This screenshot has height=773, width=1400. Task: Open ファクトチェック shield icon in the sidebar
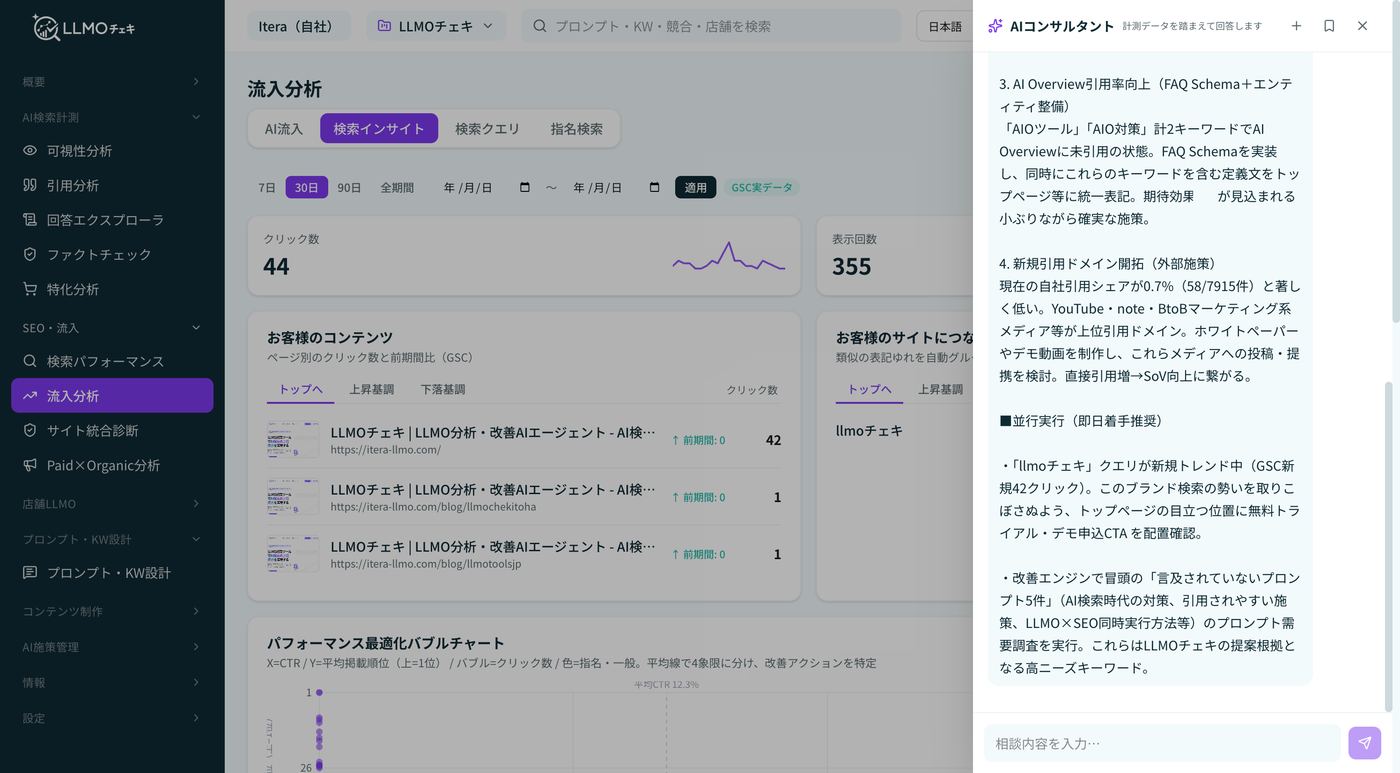point(30,254)
